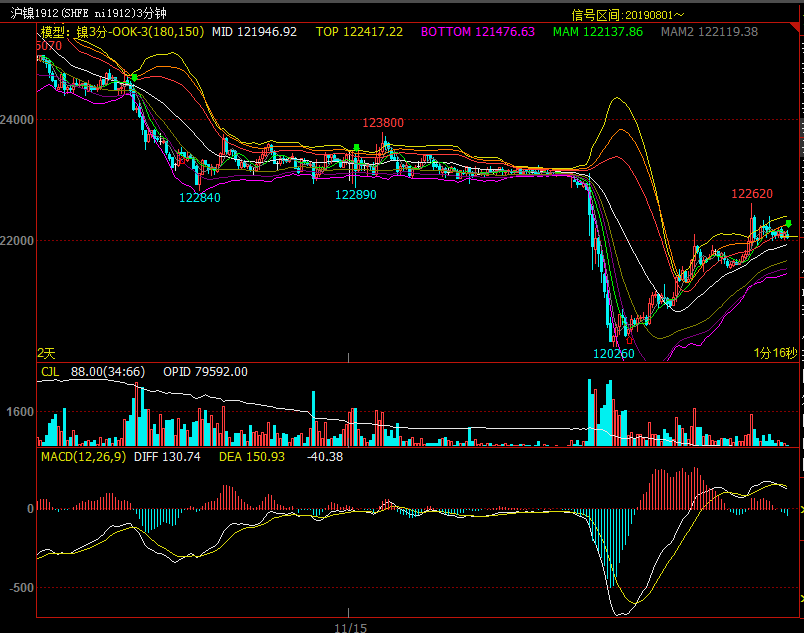Screen dimensions: 804x633
Task: Click the 1分16秒 countdown timer
Action: (x=775, y=353)
